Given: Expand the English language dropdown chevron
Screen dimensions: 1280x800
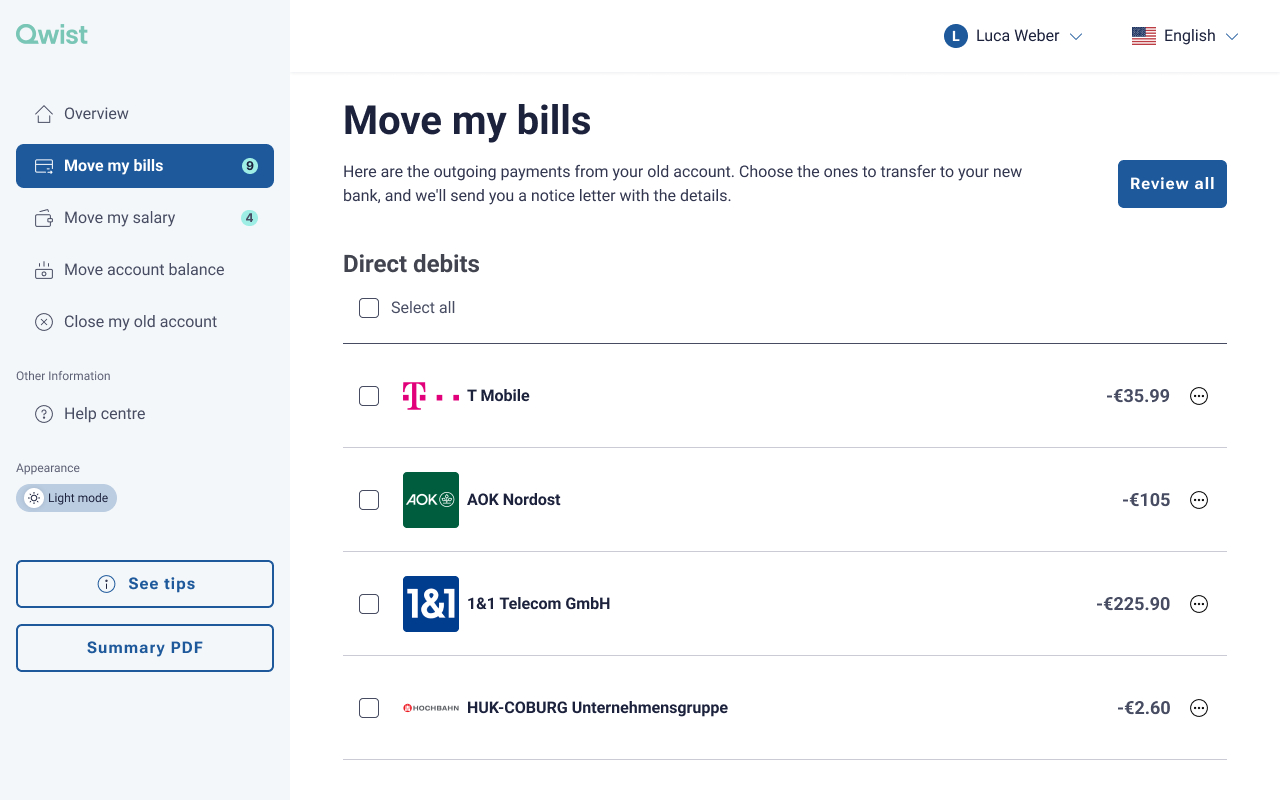Looking at the screenshot, I should coord(1232,37).
